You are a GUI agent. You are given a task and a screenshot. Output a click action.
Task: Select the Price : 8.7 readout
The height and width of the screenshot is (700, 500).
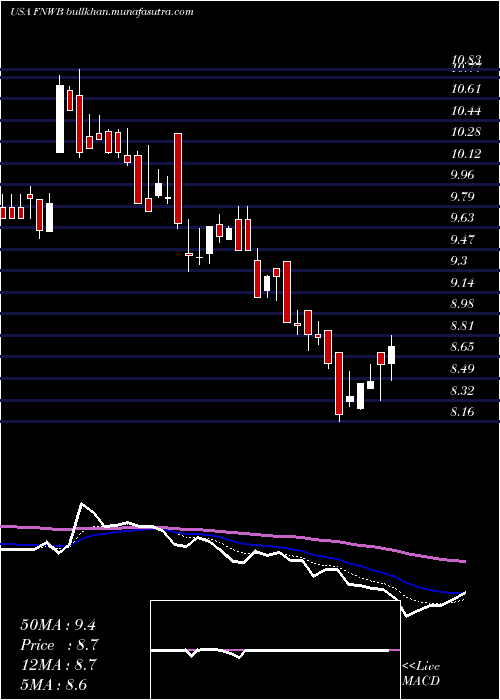click(x=59, y=645)
